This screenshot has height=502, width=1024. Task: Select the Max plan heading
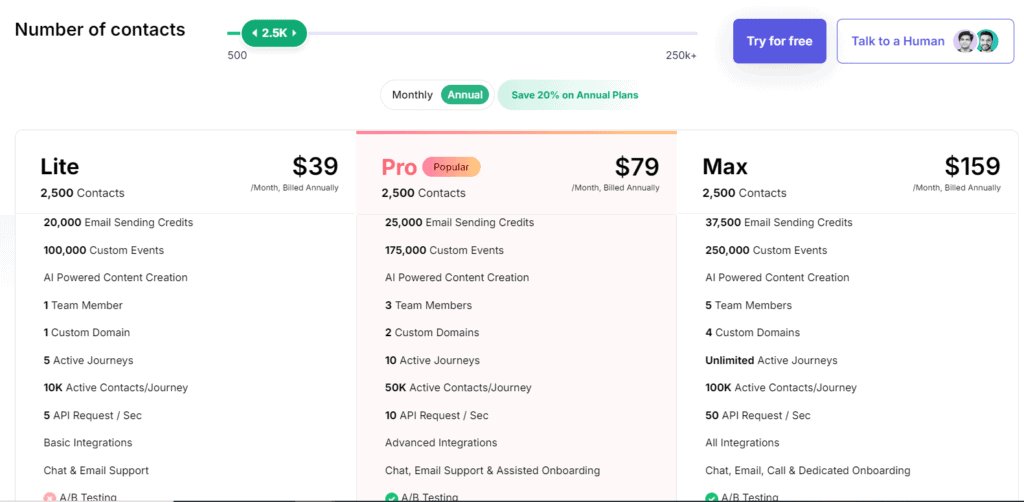[725, 166]
